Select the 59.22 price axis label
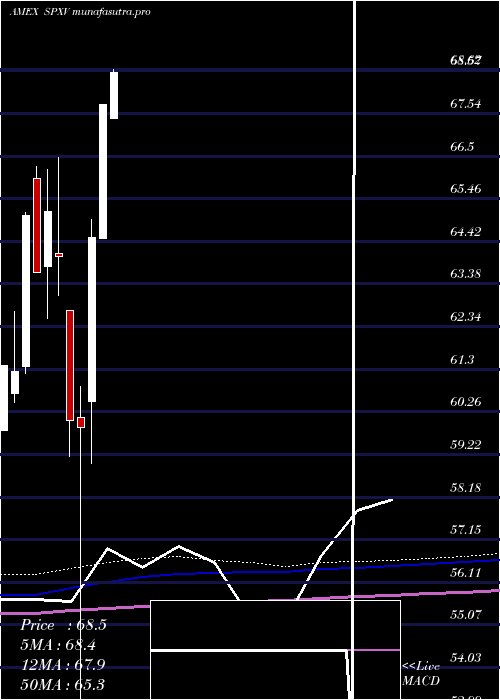The width and height of the screenshot is (500, 700). 466,445
